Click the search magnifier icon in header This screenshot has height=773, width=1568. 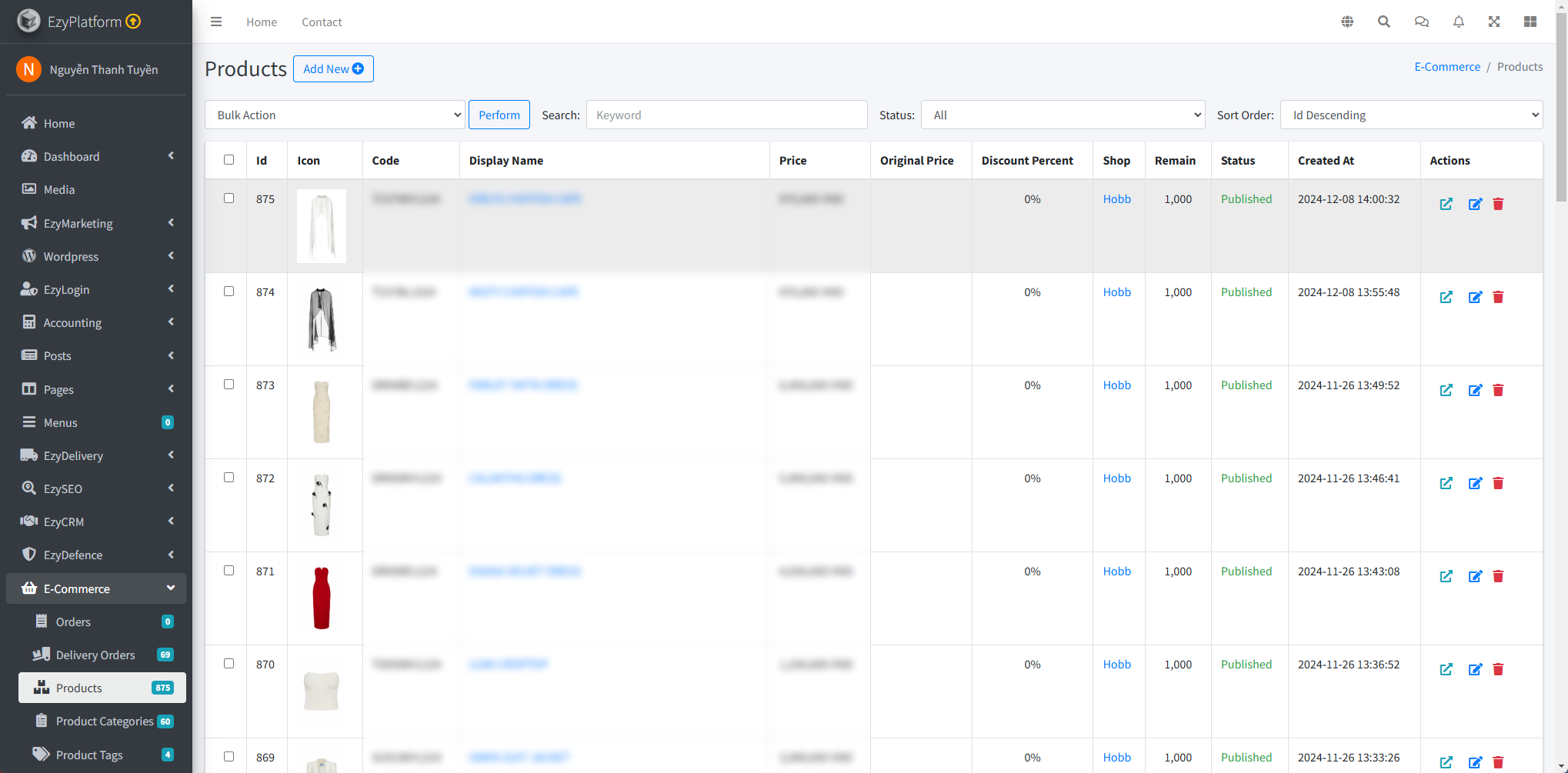tap(1383, 22)
